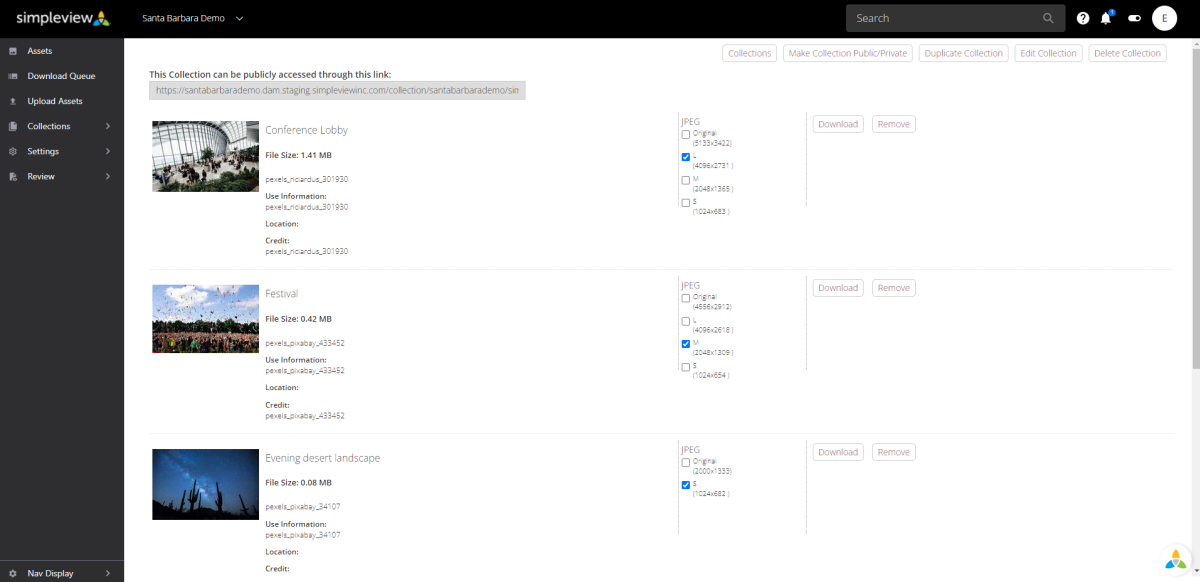Select the public collection link field
Screen dimensions: 1200x582
[x=337, y=90]
